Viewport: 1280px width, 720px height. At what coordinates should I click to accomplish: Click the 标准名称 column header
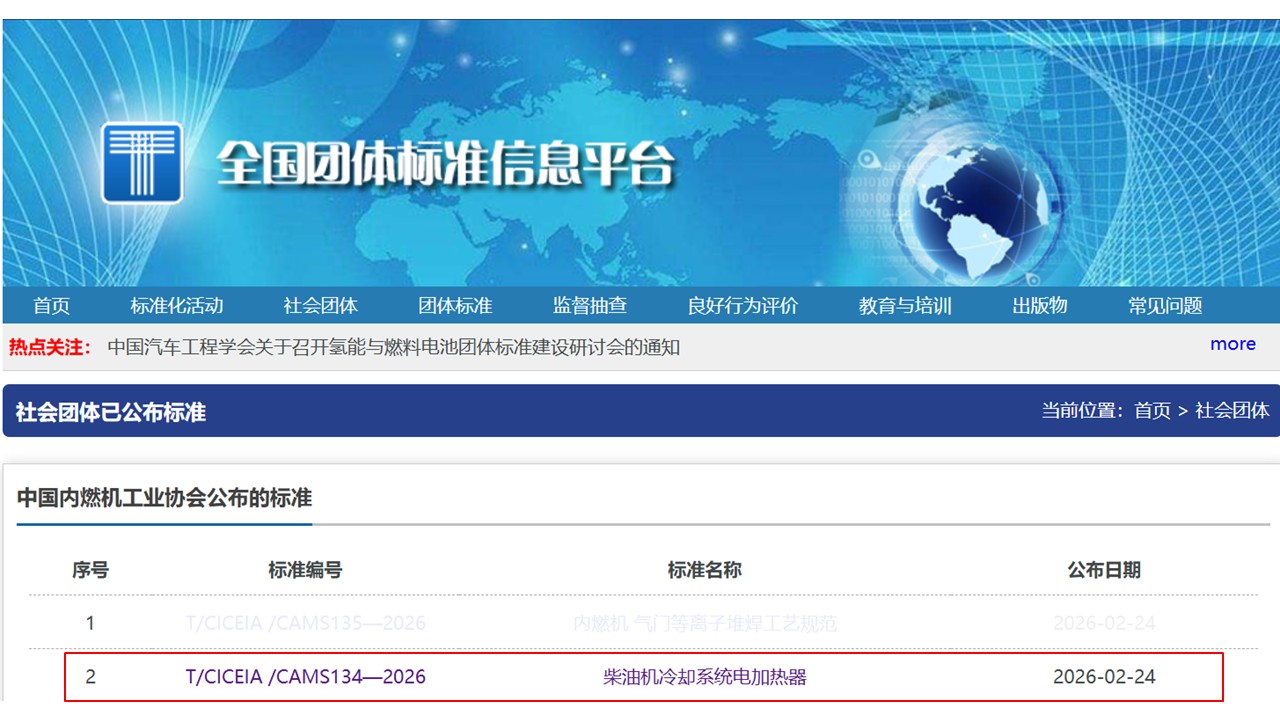(704, 570)
